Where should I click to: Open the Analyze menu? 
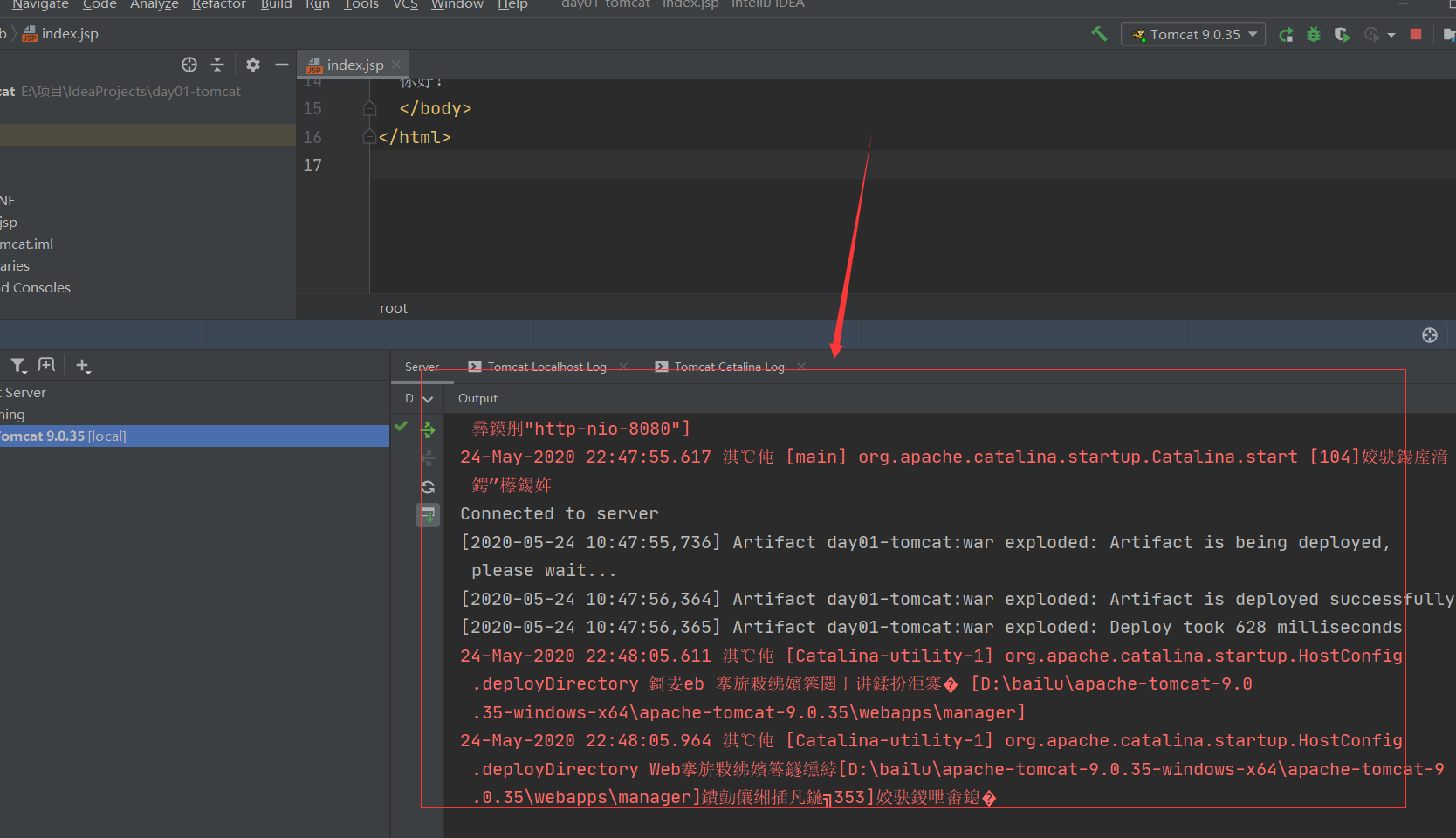click(155, 4)
